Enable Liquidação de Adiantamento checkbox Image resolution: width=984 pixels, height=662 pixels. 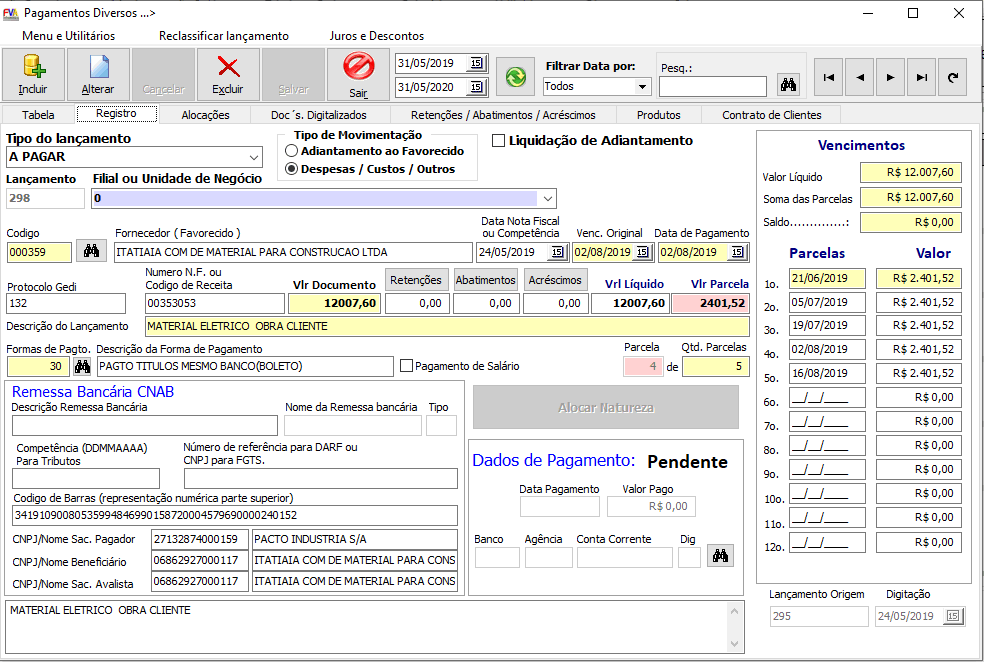499,141
